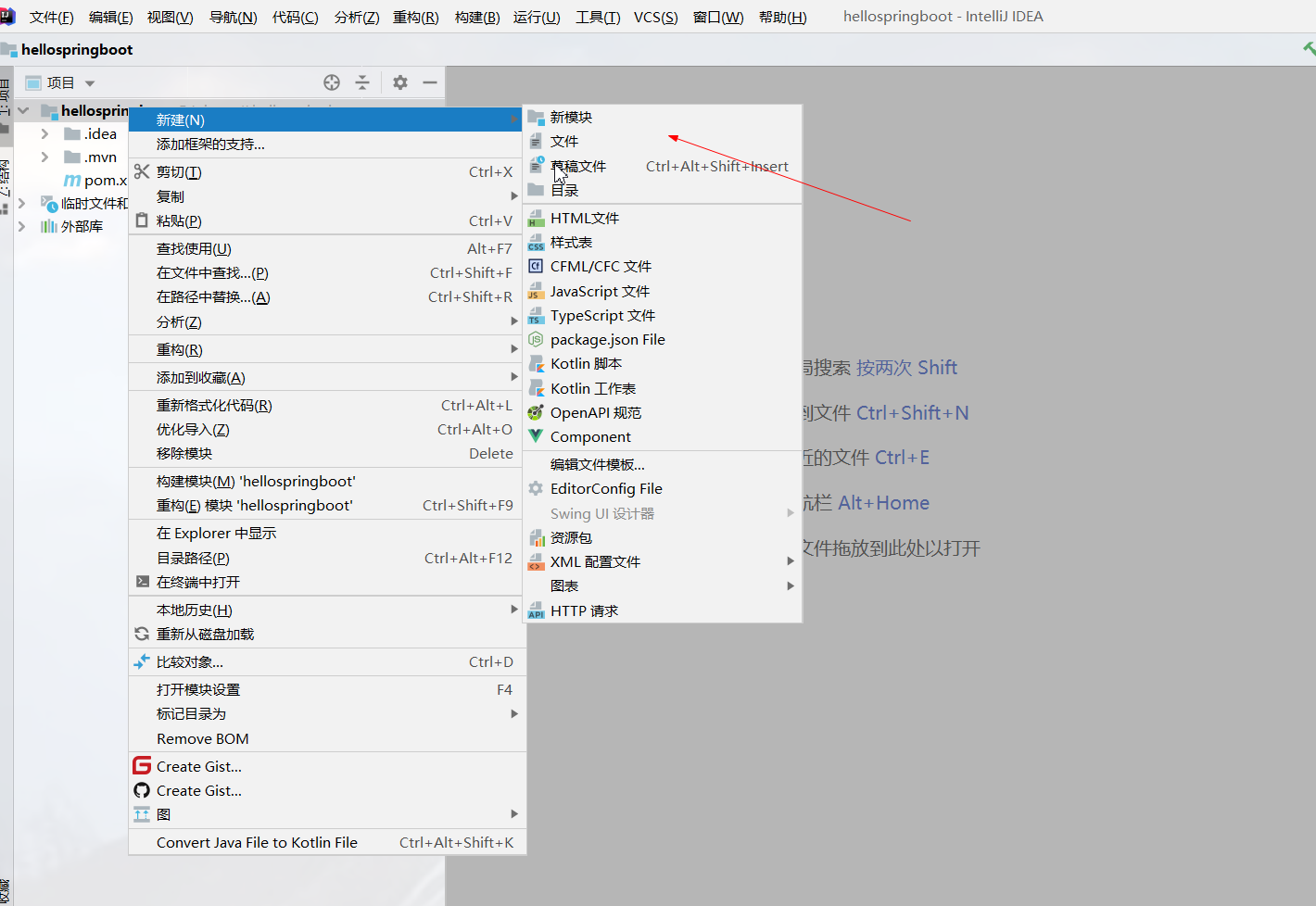Open the 帮助(H) menu
Viewport: 1316px width, 906px height.
783,17
